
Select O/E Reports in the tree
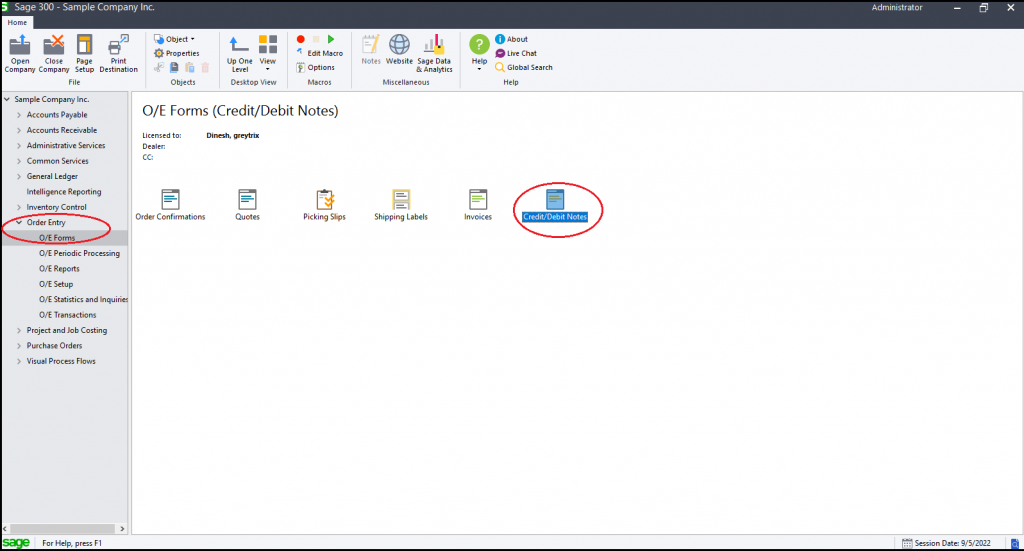click(x=59, y=269)
